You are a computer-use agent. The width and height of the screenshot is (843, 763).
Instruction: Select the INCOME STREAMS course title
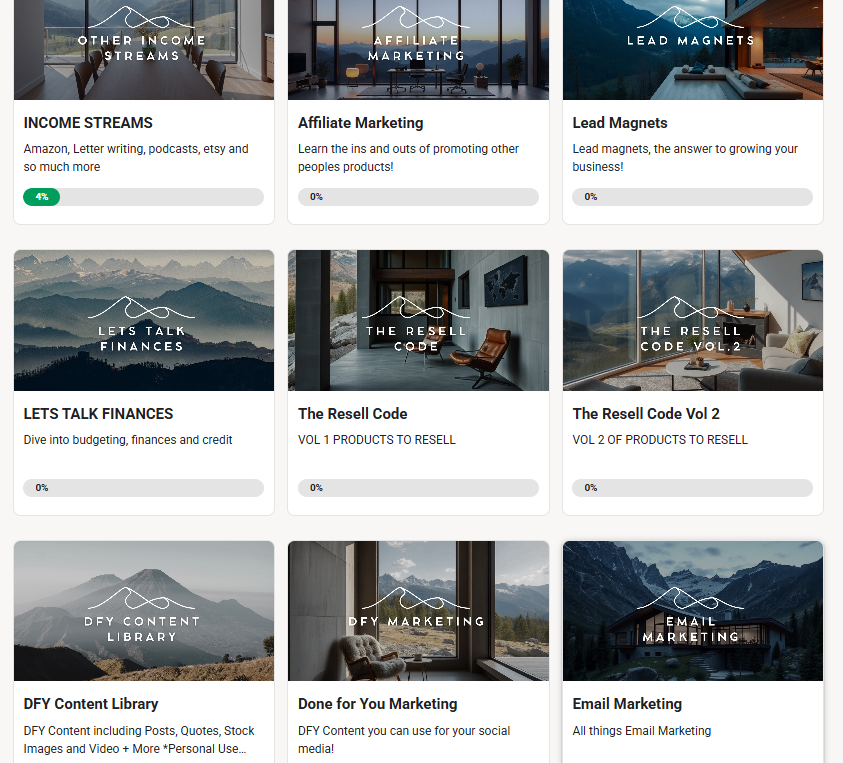(x=88, y=122)
